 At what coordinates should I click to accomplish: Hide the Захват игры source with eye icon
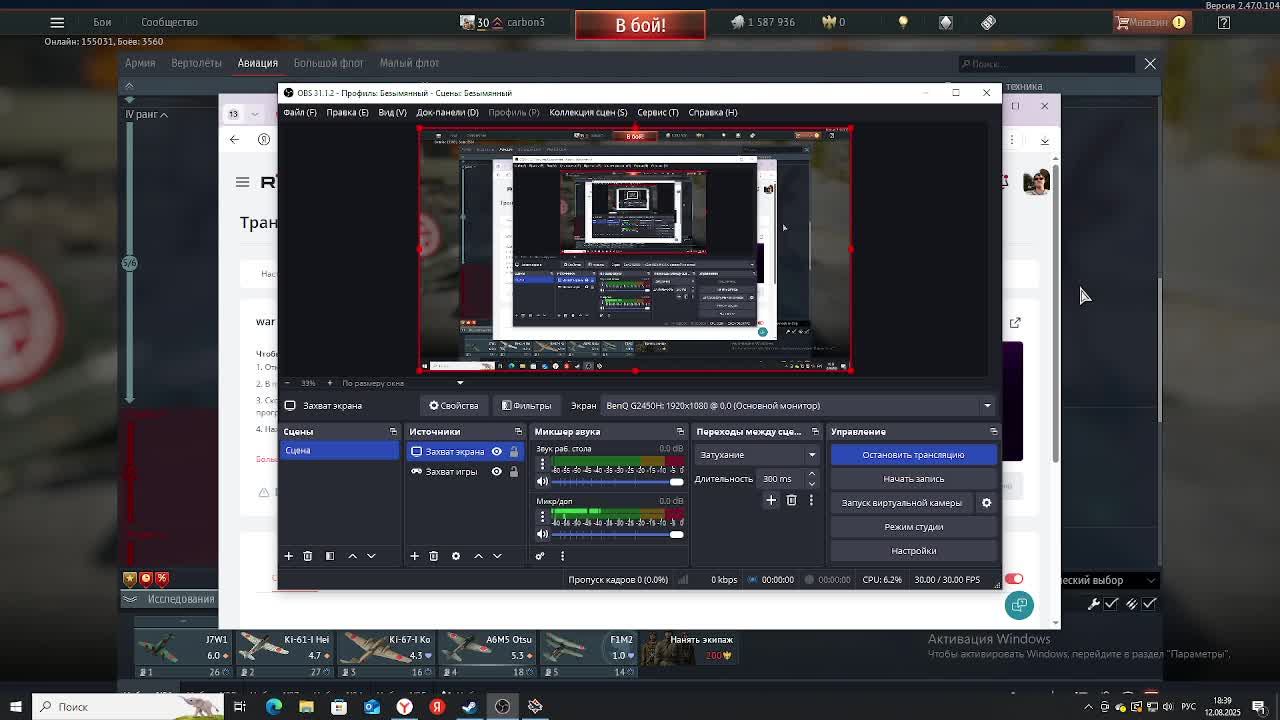coord(496,472)
